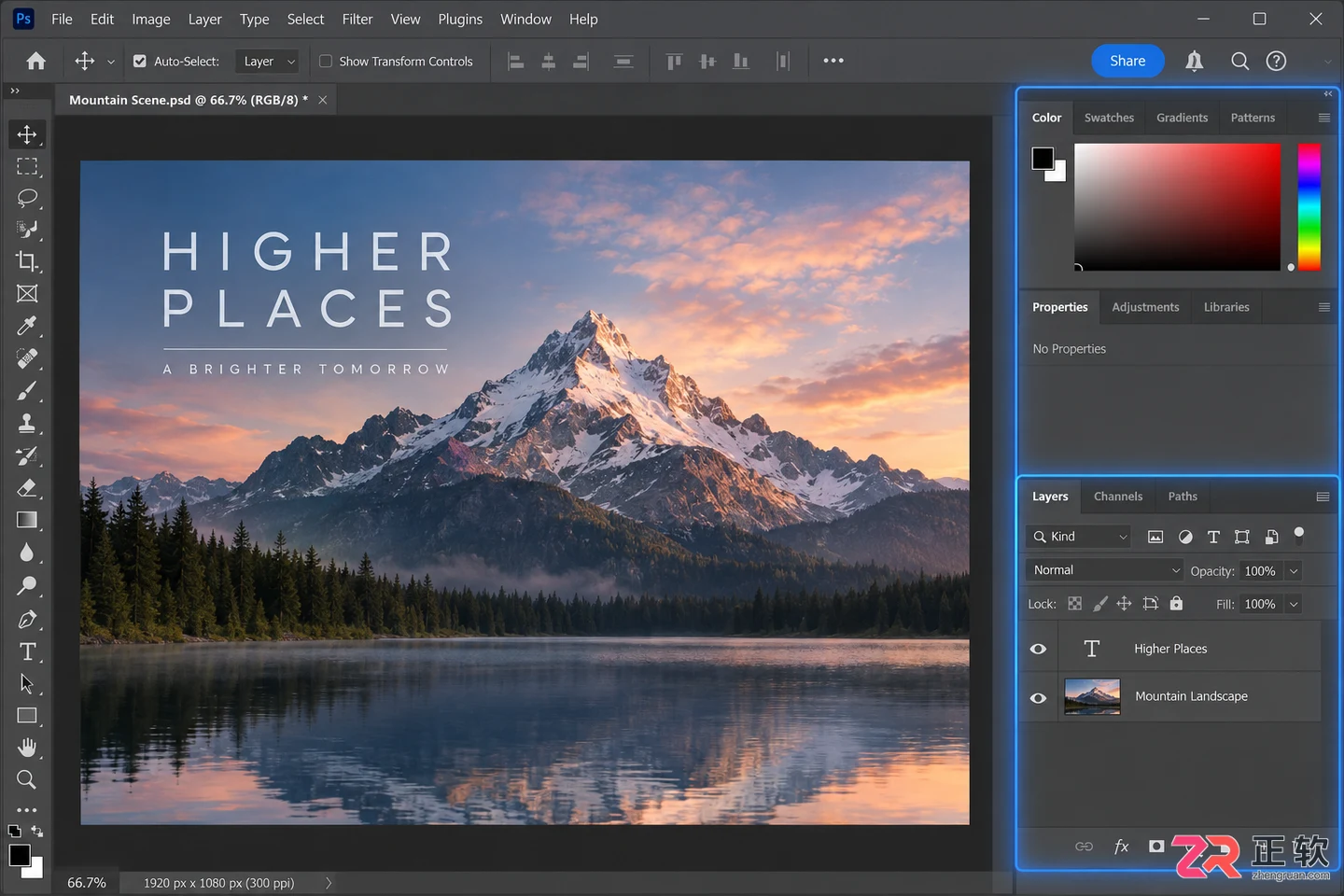Open the Window menu
The image size is (1344, 896).
click(x=525, y=19)
